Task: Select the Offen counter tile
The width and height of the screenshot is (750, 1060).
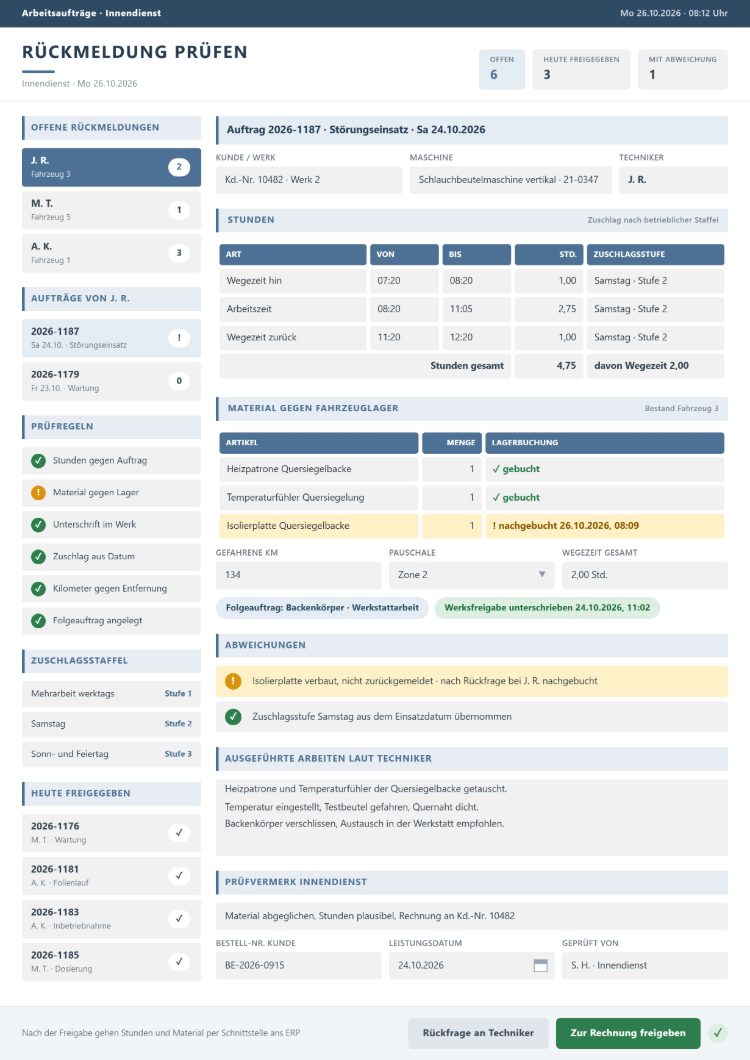Action: click(502, 69)
